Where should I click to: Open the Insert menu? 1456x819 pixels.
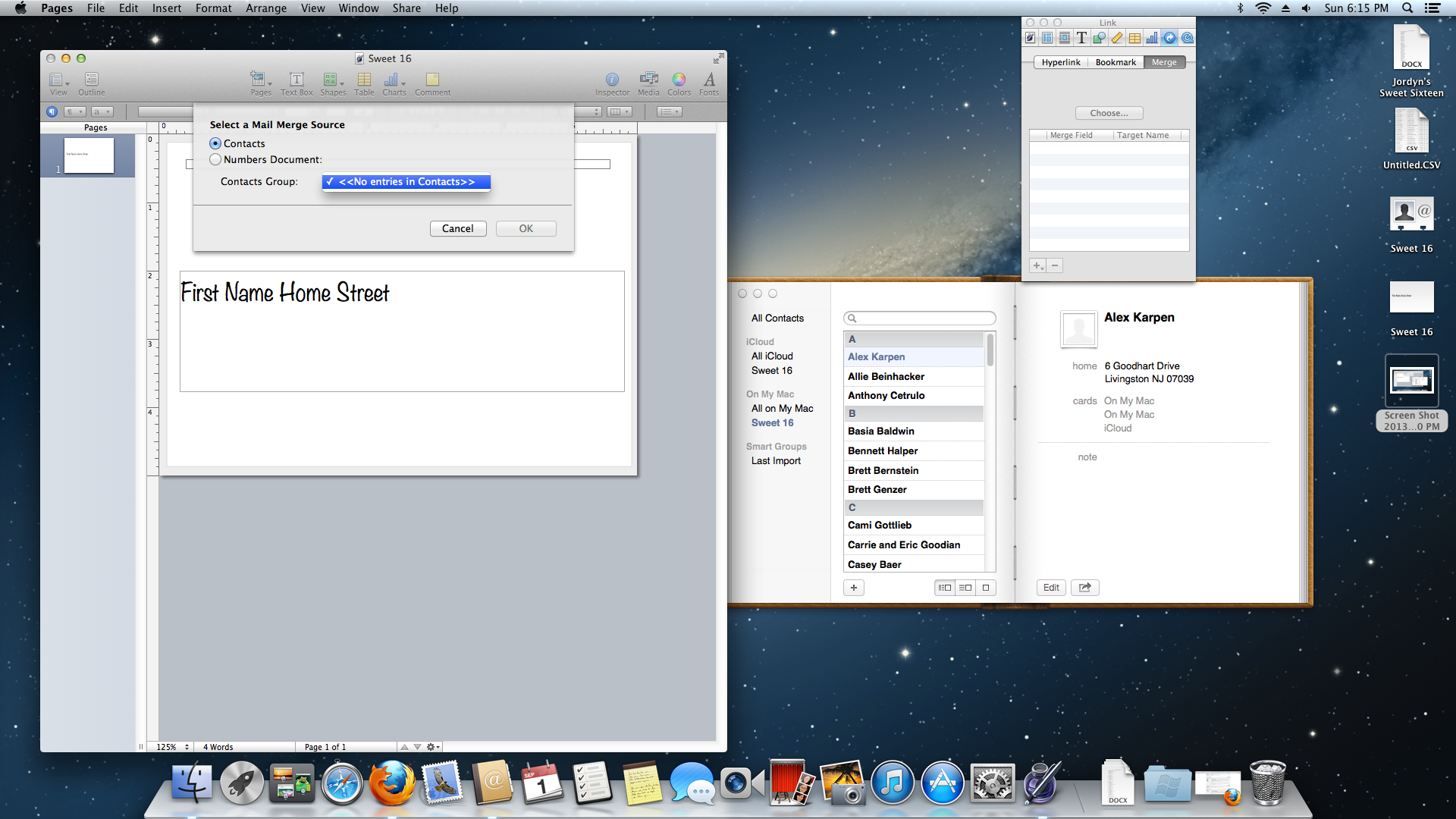click(x=167, y=8)
